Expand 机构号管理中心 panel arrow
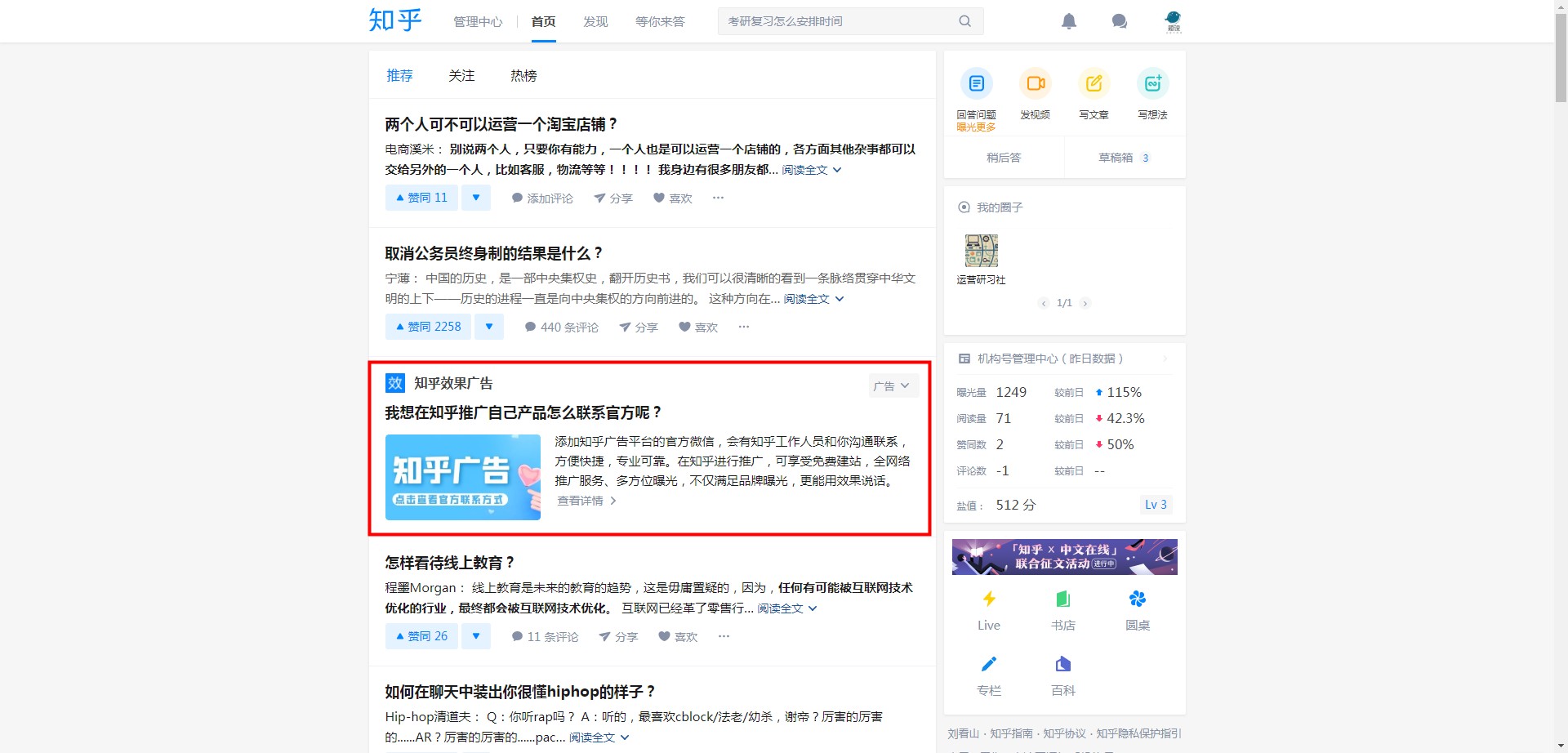 [1165, 359]
